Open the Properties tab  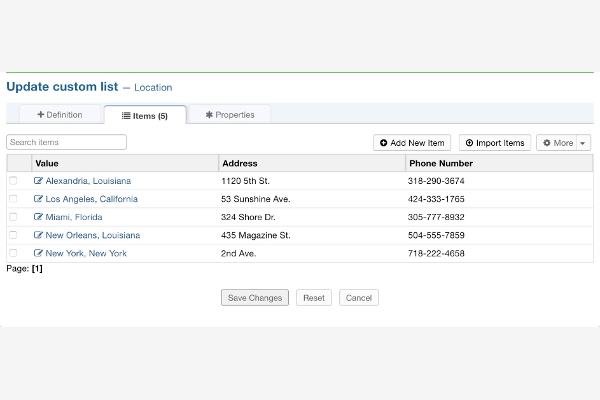point(229,115)
